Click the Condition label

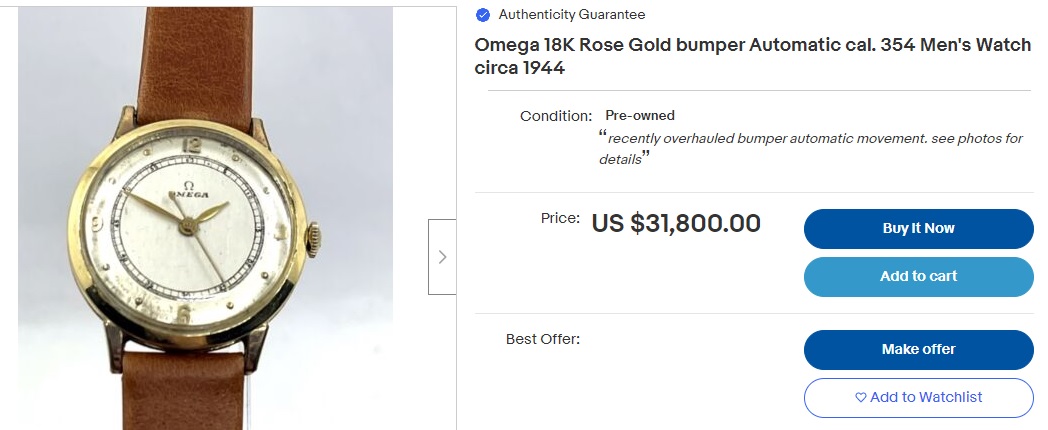click(x=556, y=116)
